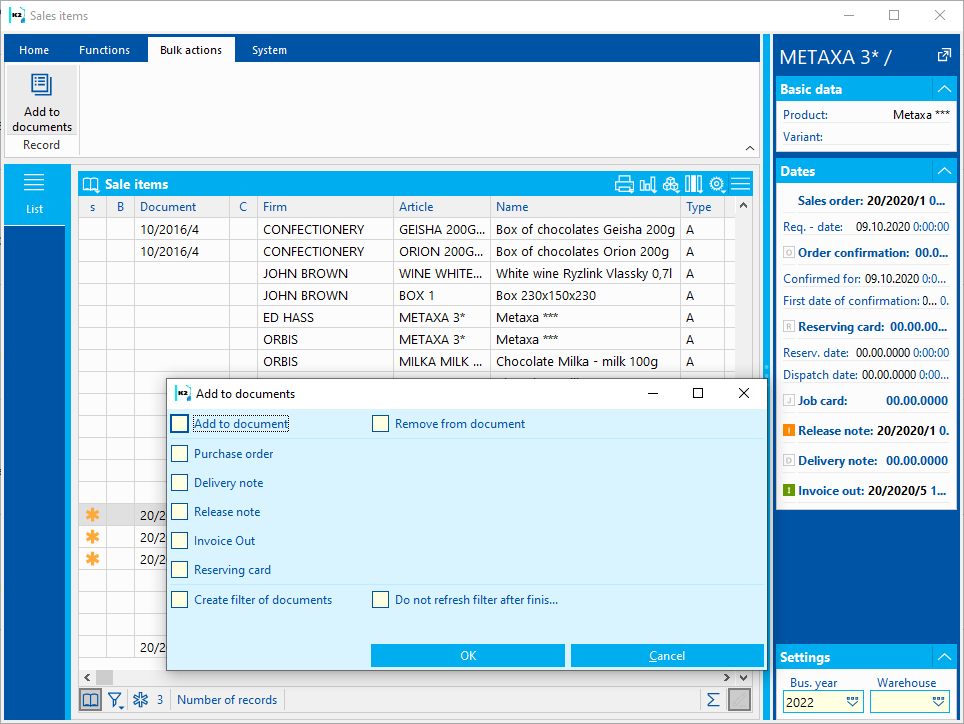
Task: Open the print icon in Sale items header
Action: click(624, 184)
